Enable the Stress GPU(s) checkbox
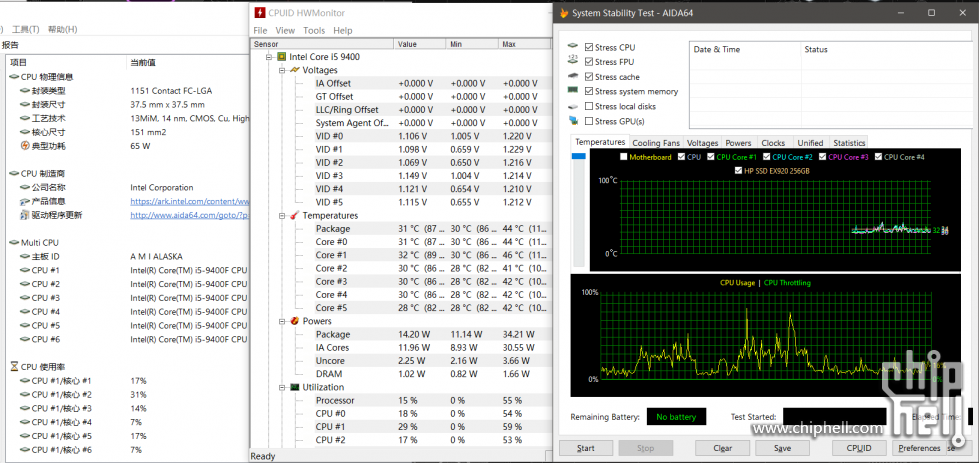 (589, 121)
